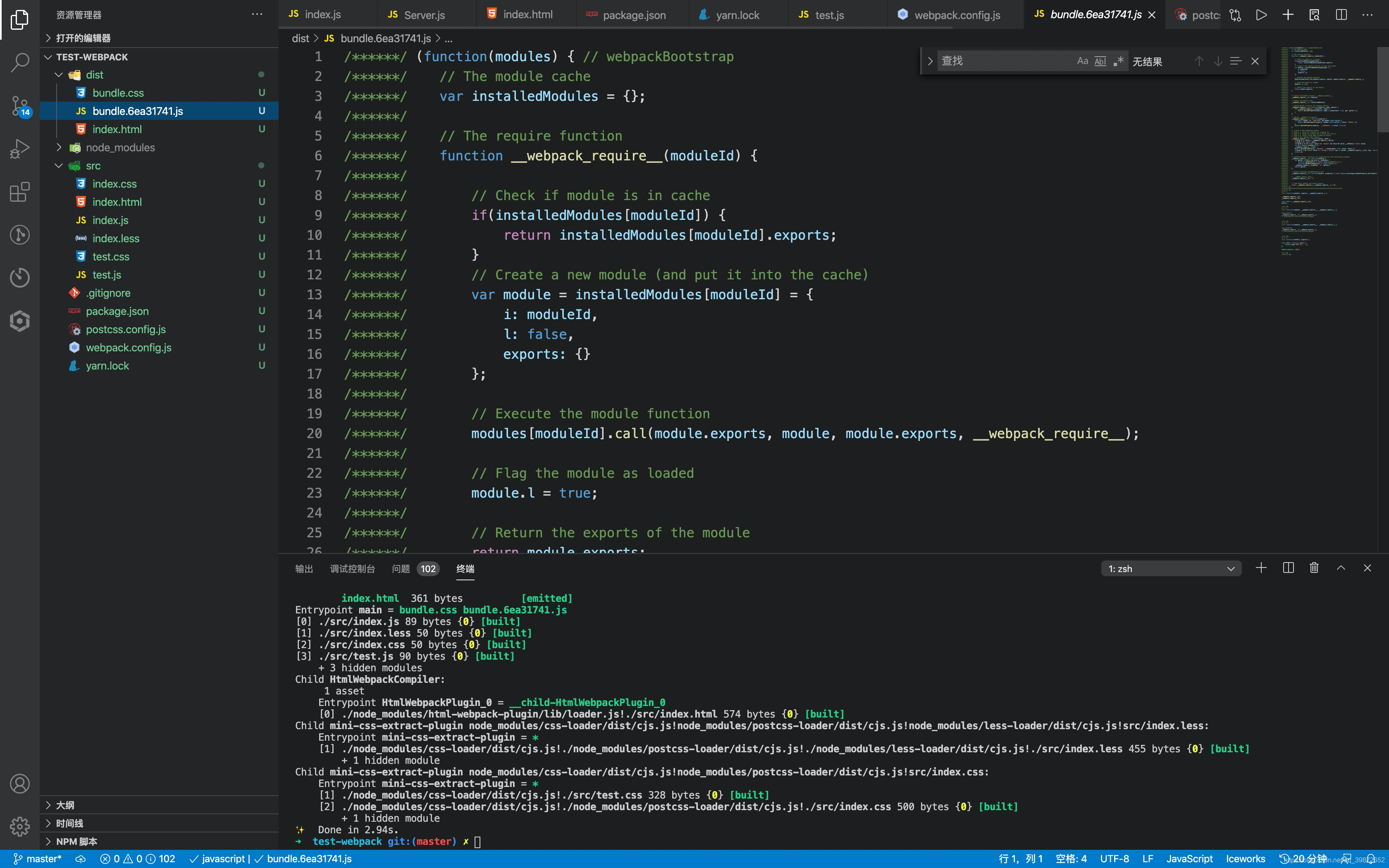Click master branch in status bar

(x=37, y=859)
